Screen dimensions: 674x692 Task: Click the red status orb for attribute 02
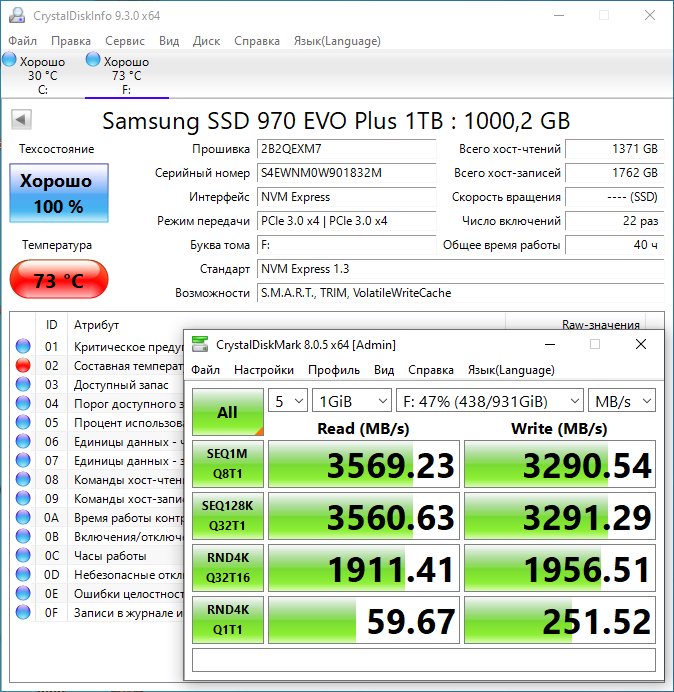point(23,365)
